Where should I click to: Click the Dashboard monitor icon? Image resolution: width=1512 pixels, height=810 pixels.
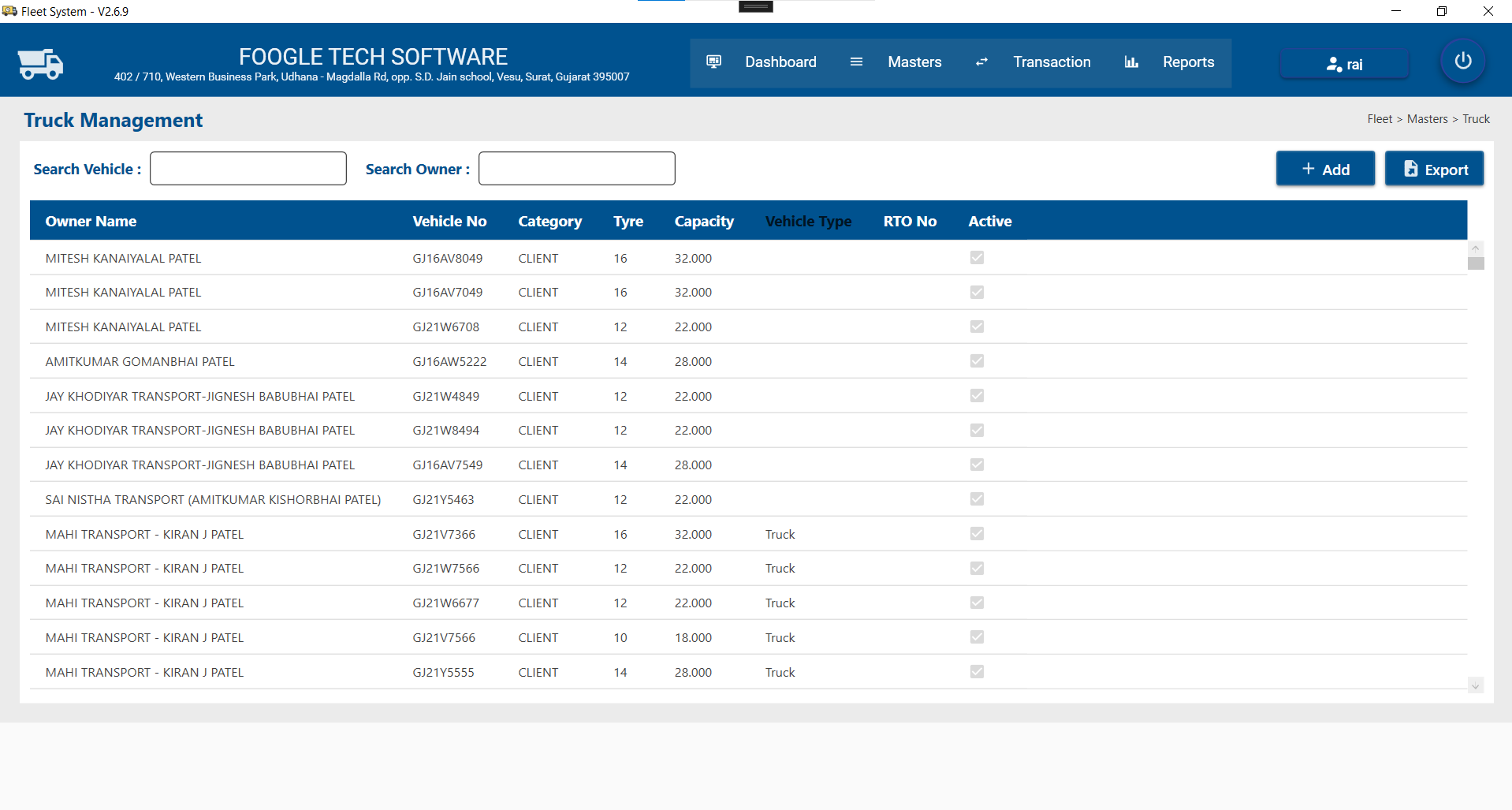(x=714, y=62)
